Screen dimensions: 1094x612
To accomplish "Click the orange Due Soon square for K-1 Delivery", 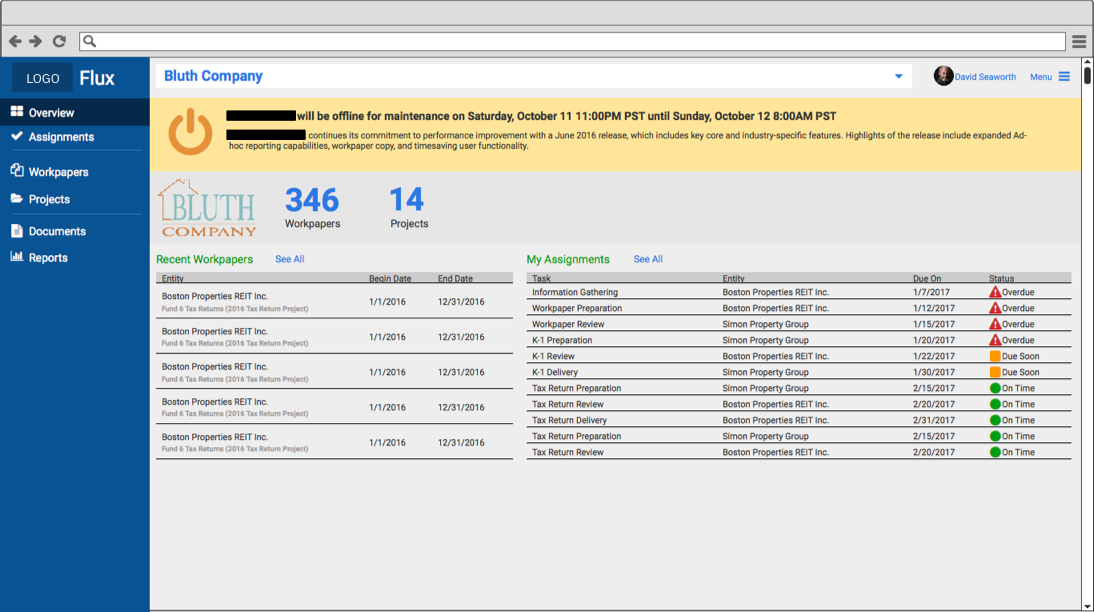I will pyautogui.click(x=995, y=372).
